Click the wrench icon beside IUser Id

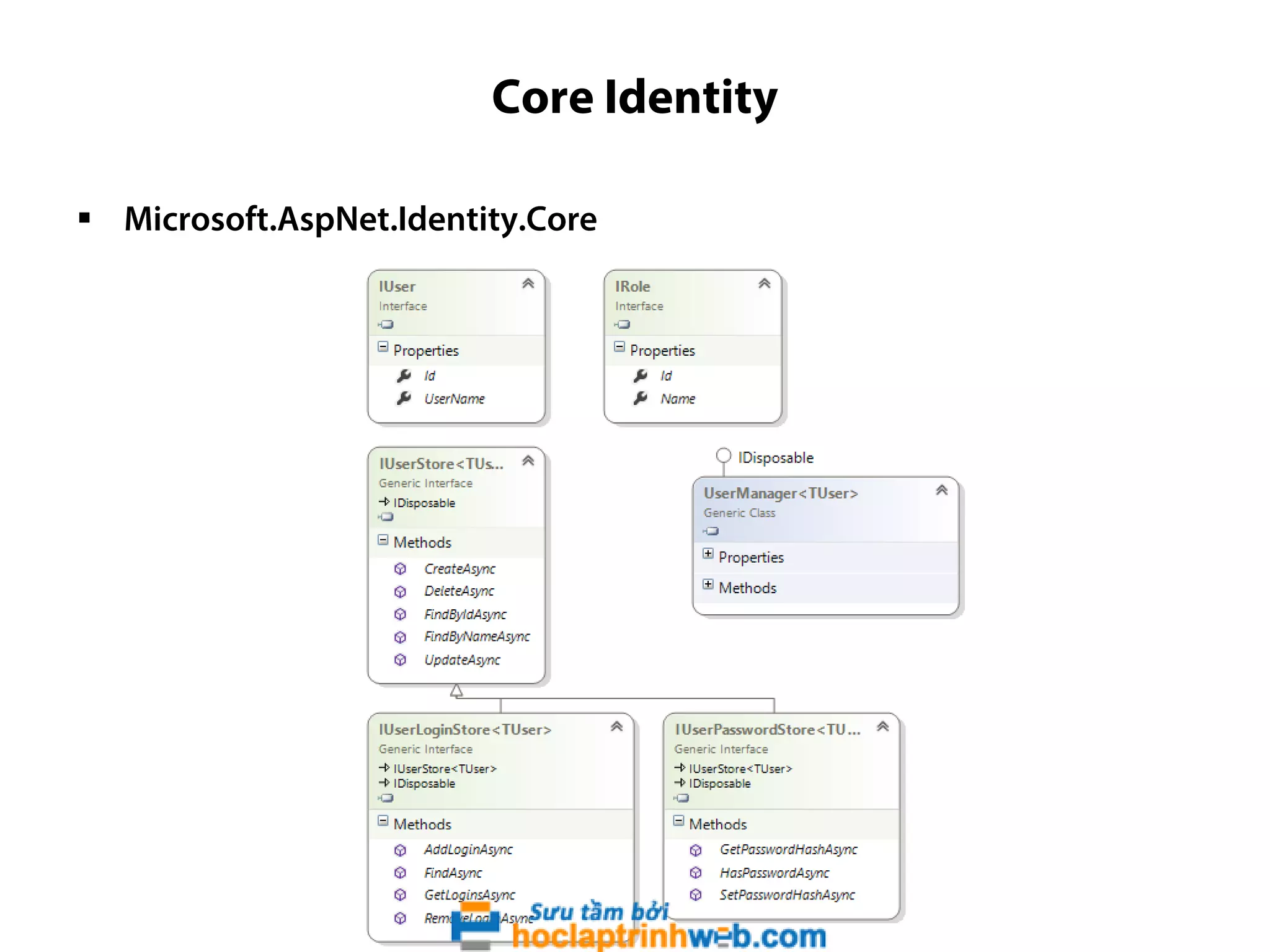[404, 376]
